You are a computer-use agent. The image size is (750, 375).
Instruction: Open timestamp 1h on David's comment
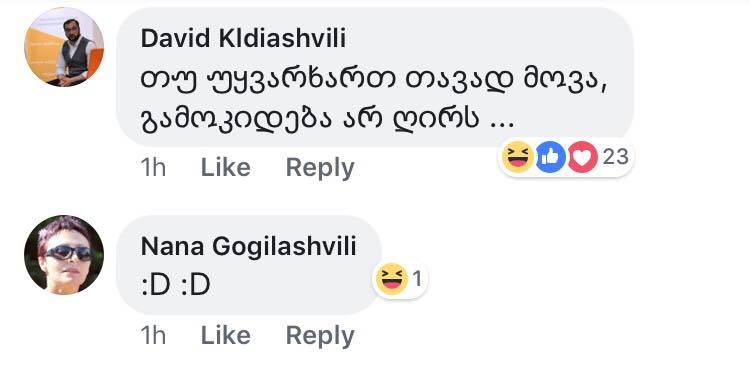point(153,168)
